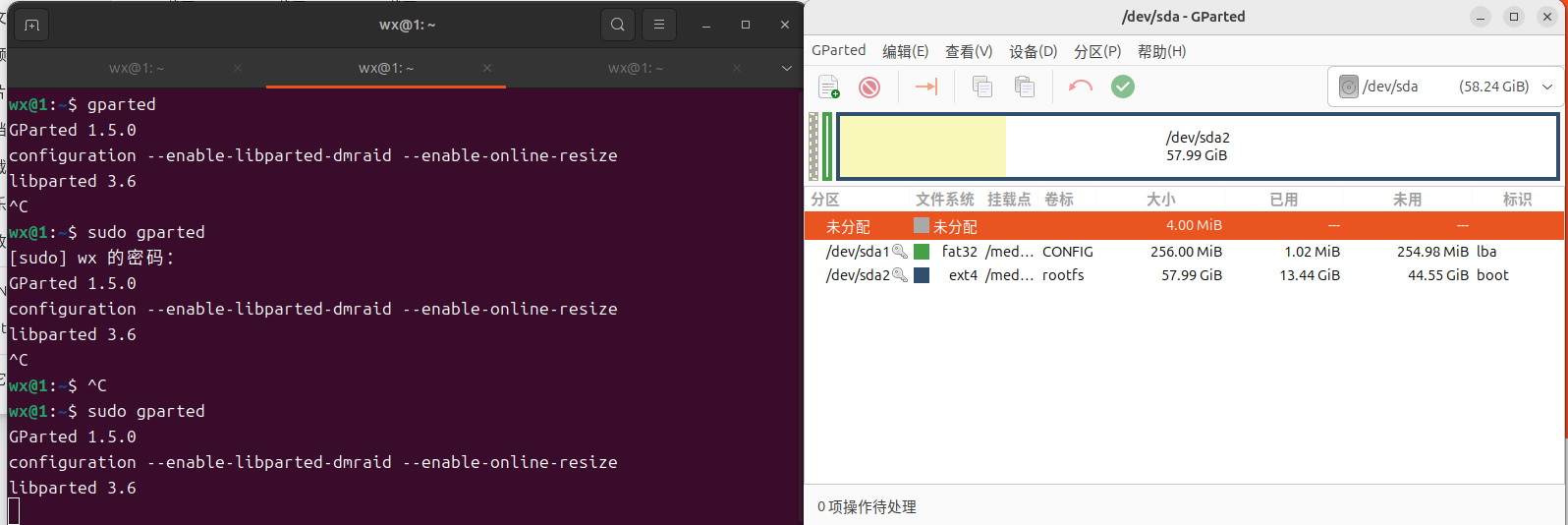The image size is (1568, 525).
Task: Close the first terminal tab
Action: [x=238, y=68]
